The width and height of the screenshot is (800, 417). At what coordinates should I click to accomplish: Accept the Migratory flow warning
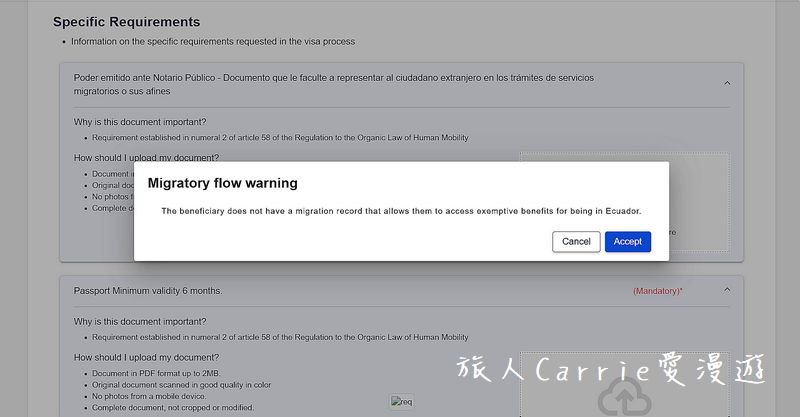click(628, 241)
